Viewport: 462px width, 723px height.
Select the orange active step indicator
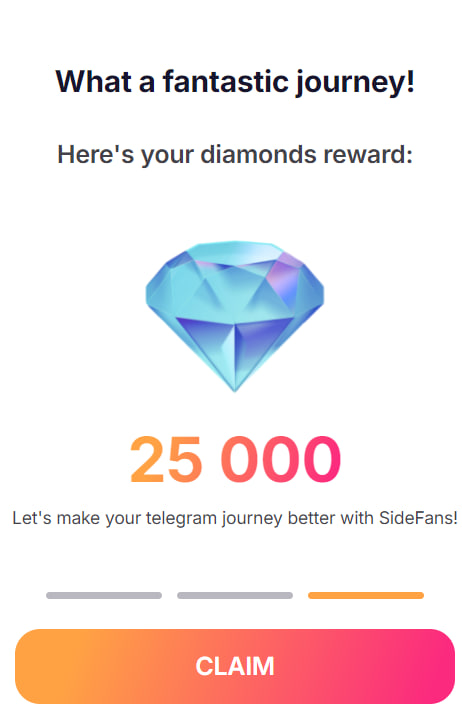click(x=366, y=595)
